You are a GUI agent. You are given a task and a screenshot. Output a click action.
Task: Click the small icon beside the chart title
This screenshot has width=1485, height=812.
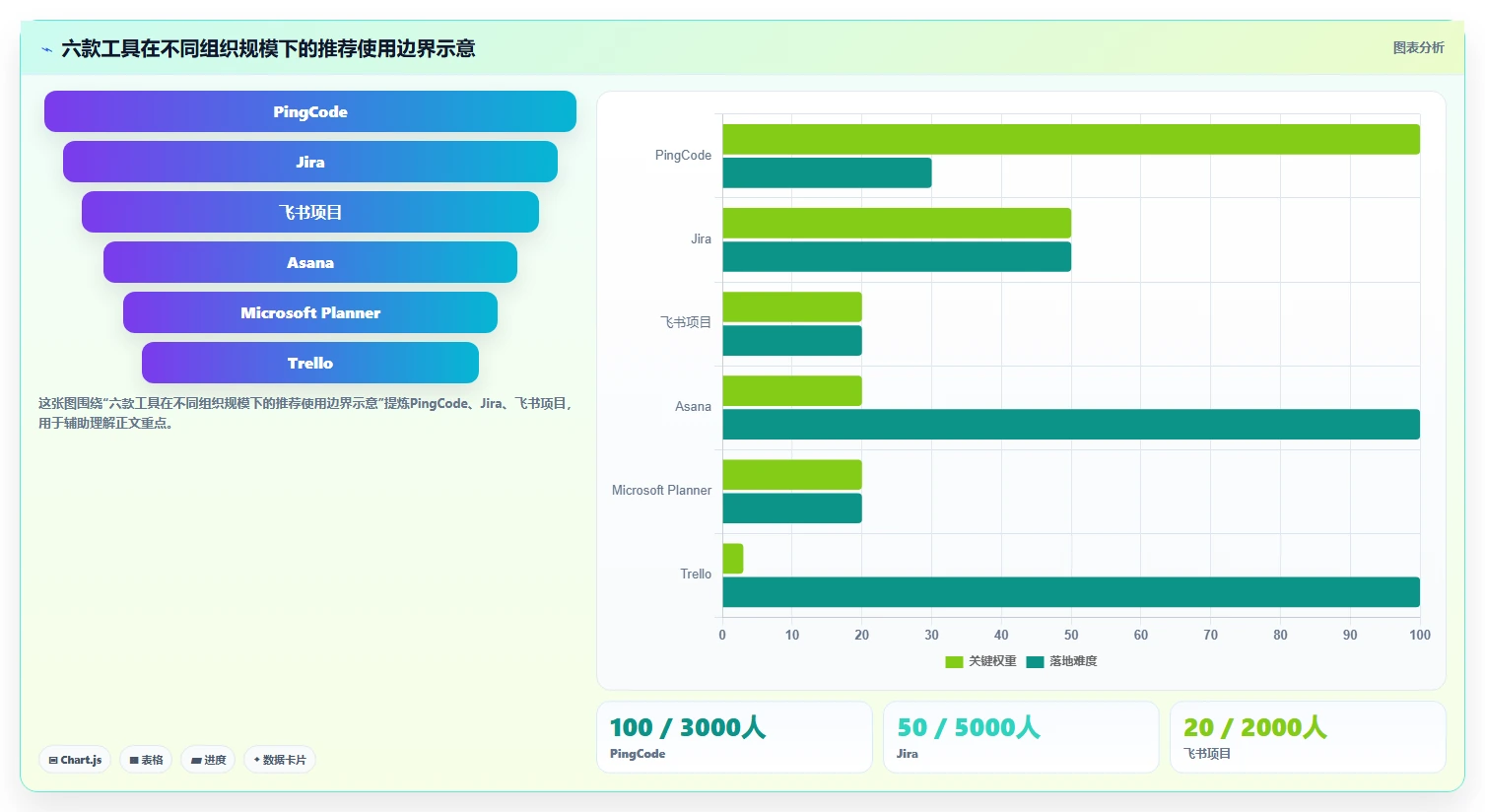coord(46,49)
